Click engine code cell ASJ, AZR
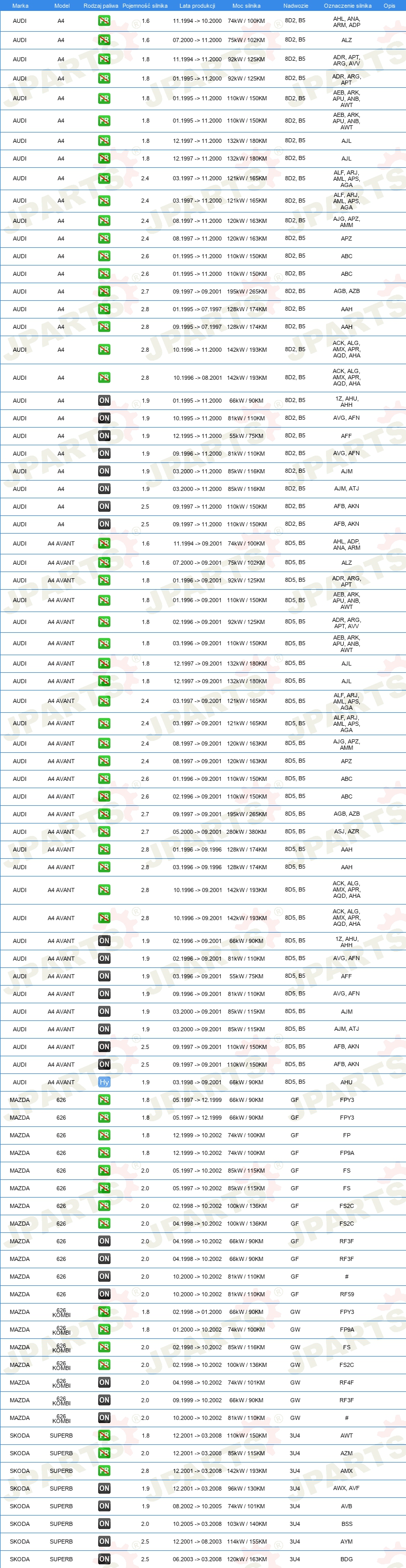This screenshot has height=1568, width=406. pos(346,831)
